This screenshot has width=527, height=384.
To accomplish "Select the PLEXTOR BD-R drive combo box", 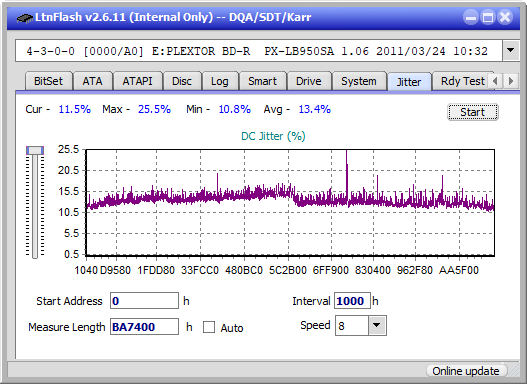I will pos(259,51).
